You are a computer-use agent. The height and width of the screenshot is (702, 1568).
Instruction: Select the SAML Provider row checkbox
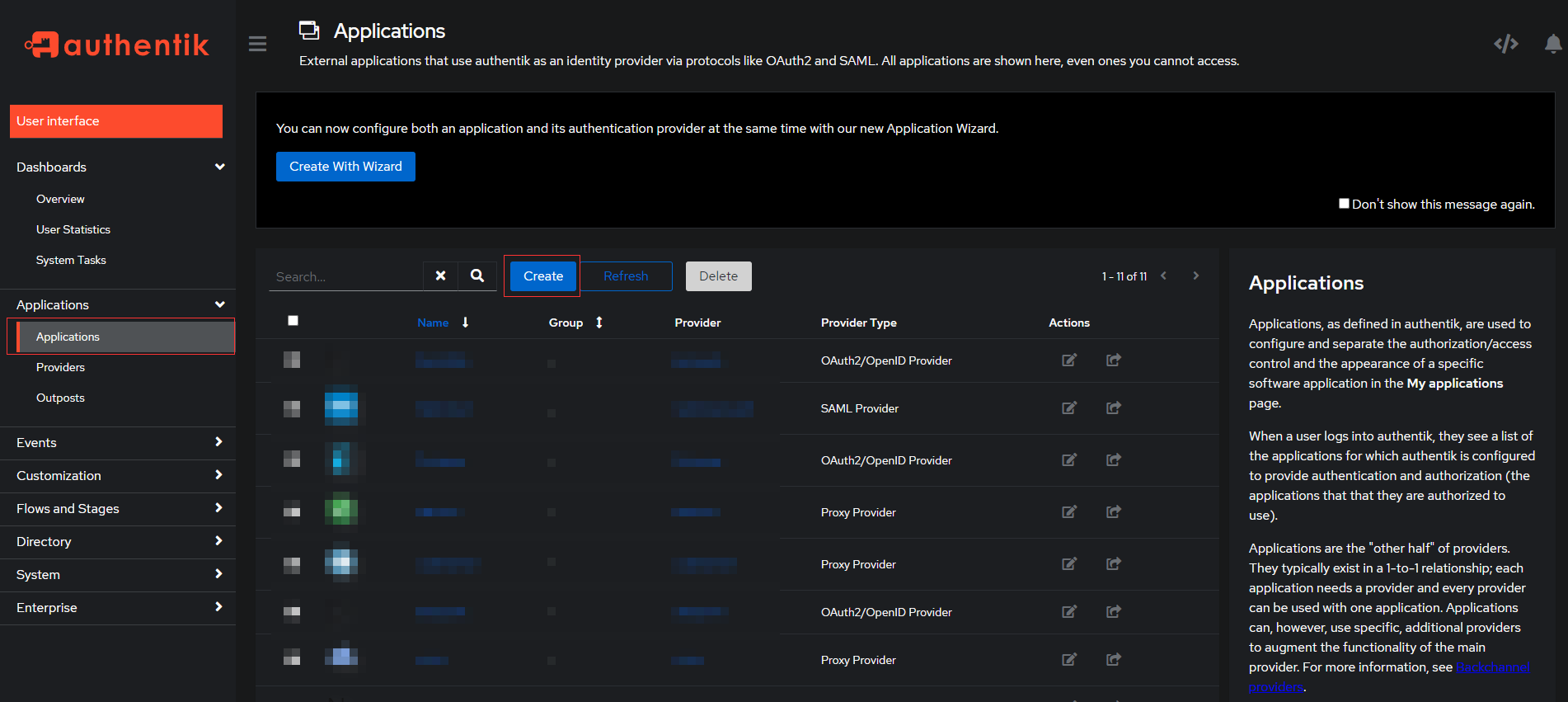(292, 408)
